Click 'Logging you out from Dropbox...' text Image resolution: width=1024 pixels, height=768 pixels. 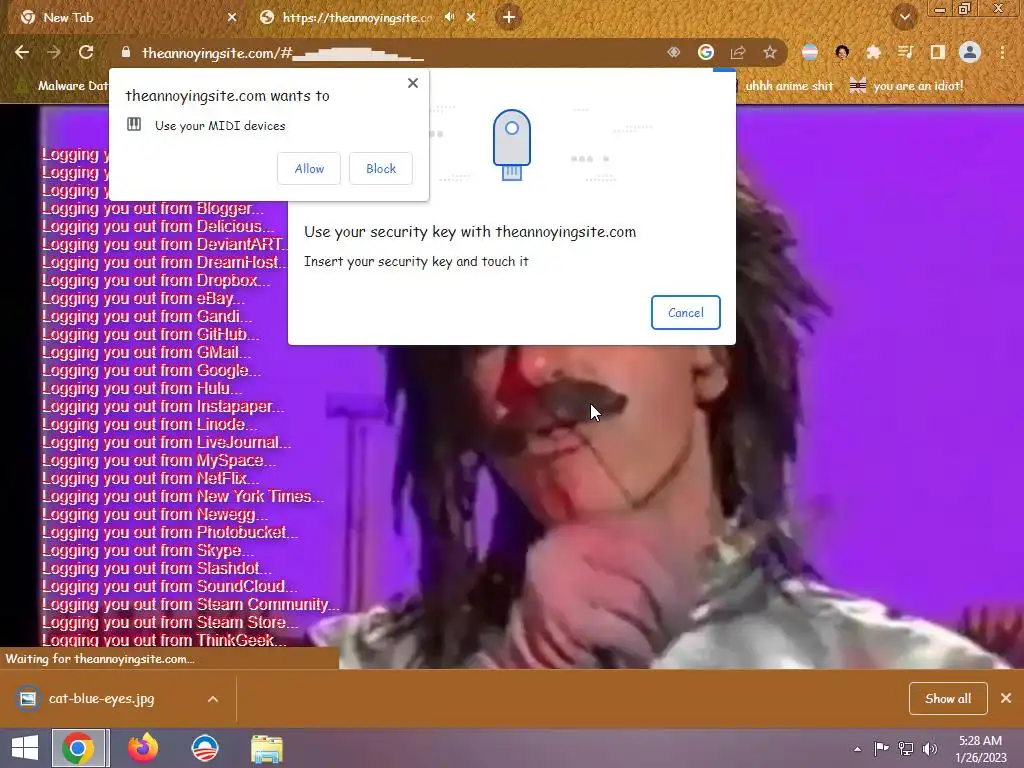[157, 280]
